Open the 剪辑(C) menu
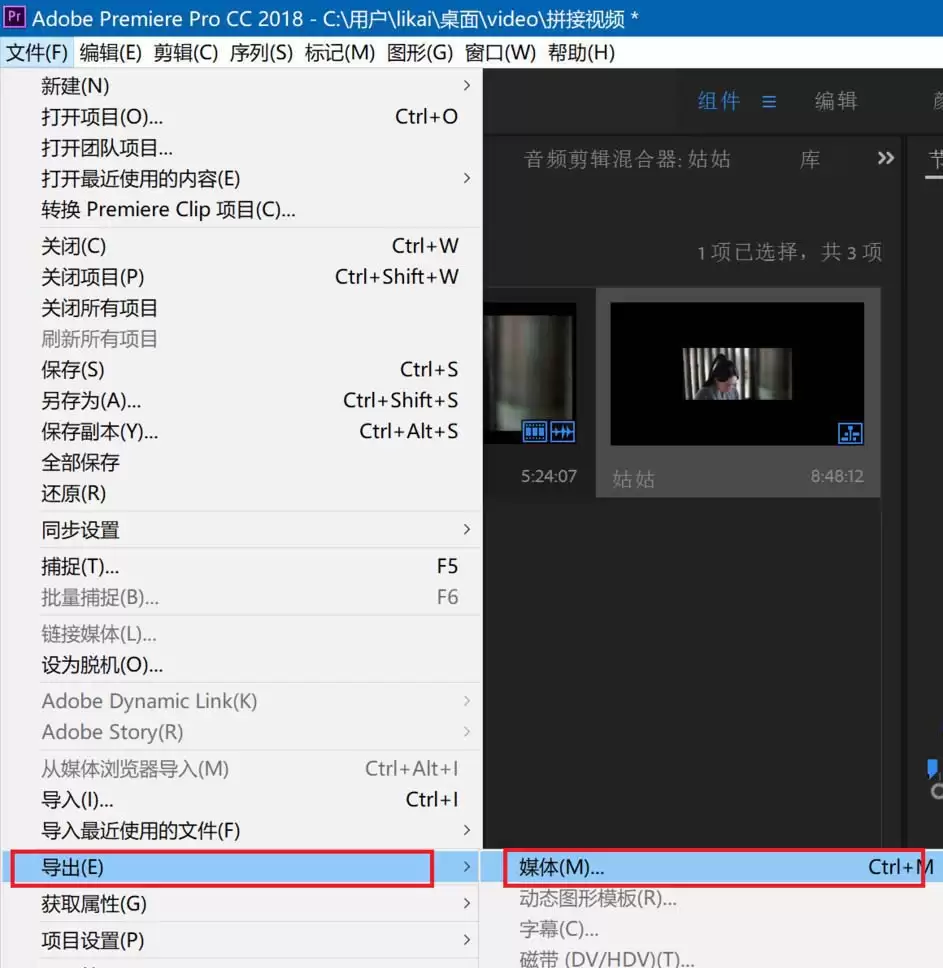Viewport: 943px width, 968px height. 186,53
